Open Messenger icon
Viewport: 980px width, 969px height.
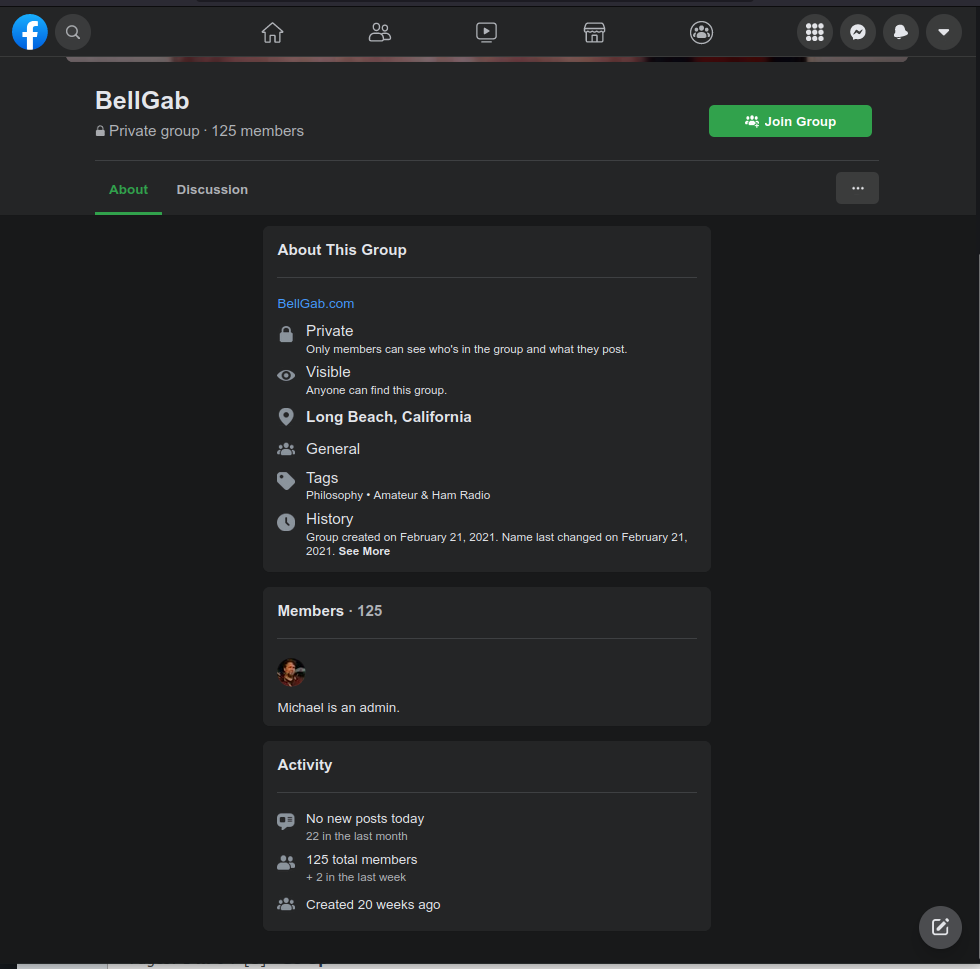pyautogui.click(x=858, y=32)
